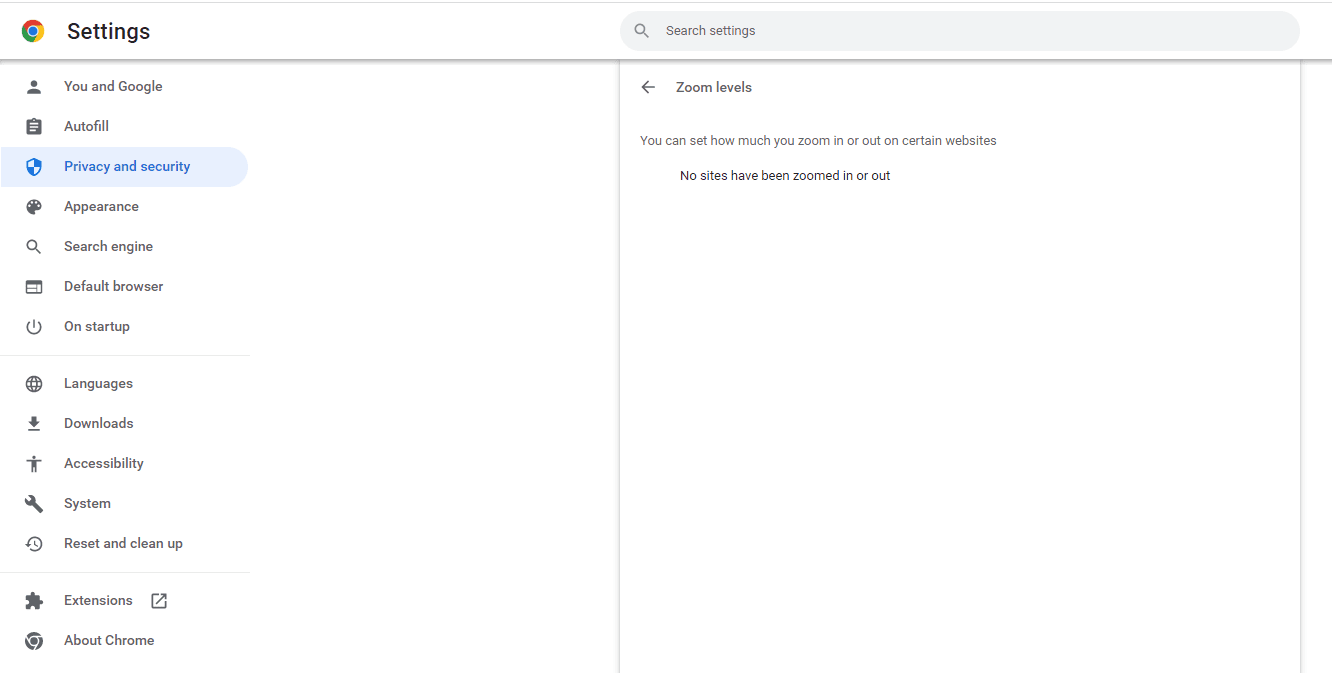Click the Chrome logo next to Settings

pos(33,31)
